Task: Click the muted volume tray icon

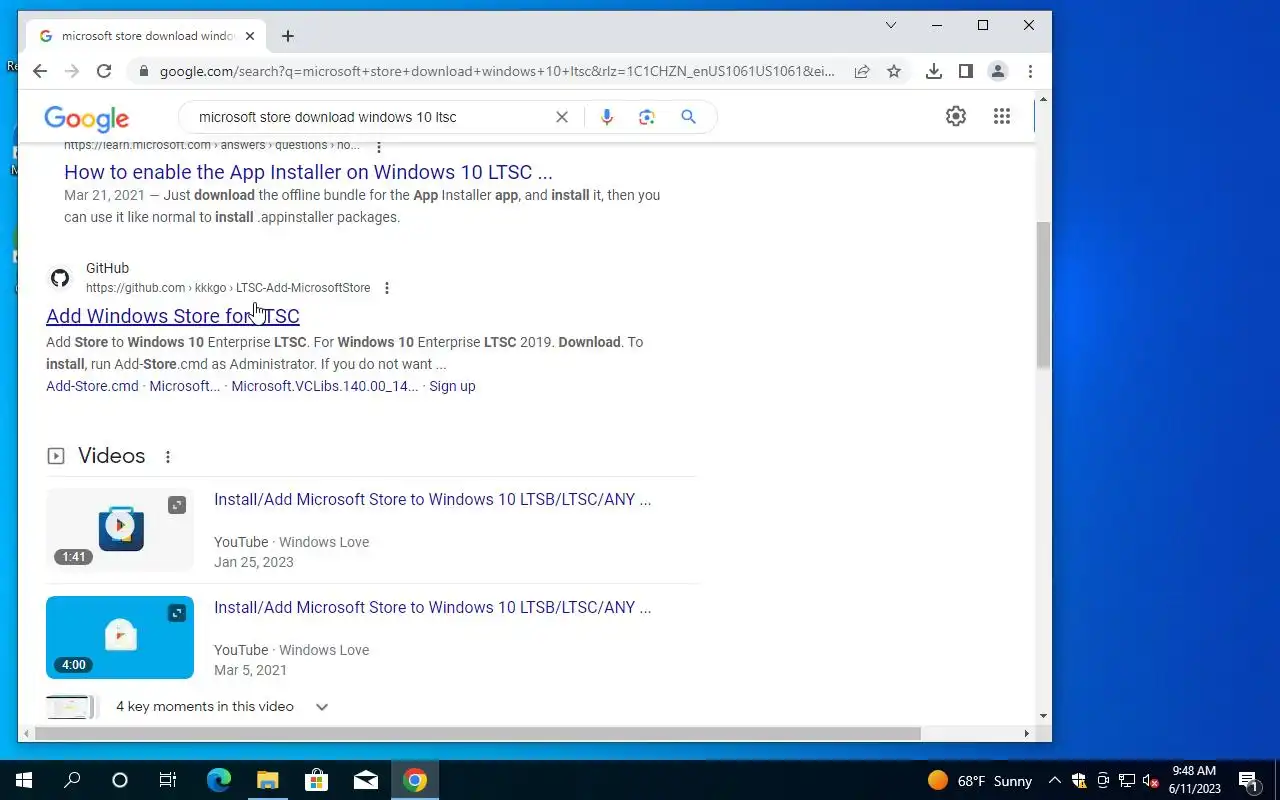Action: click(x=1151, y=781)
